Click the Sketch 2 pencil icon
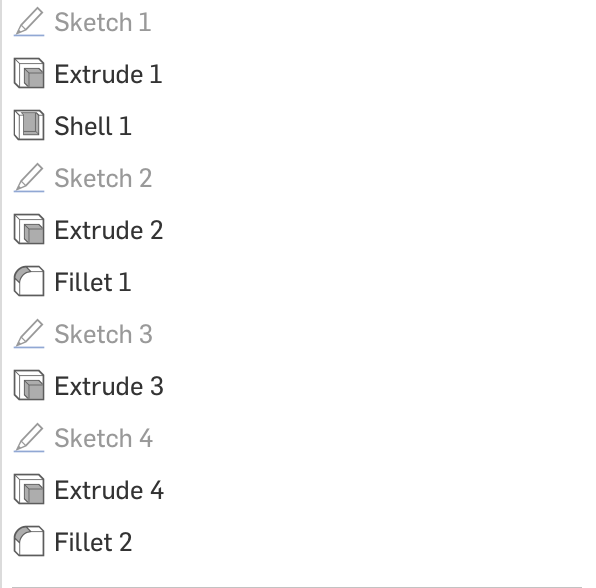 (x=29, y=178)
